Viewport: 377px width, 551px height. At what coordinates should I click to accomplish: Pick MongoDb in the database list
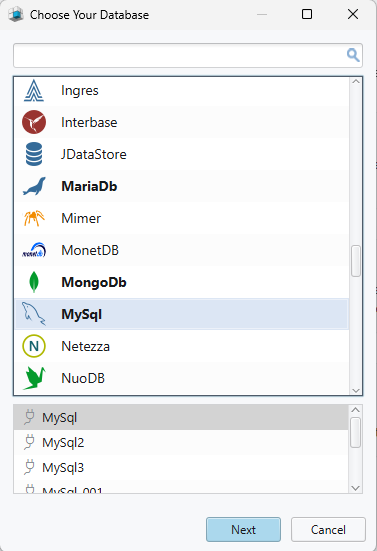[182, 282]
